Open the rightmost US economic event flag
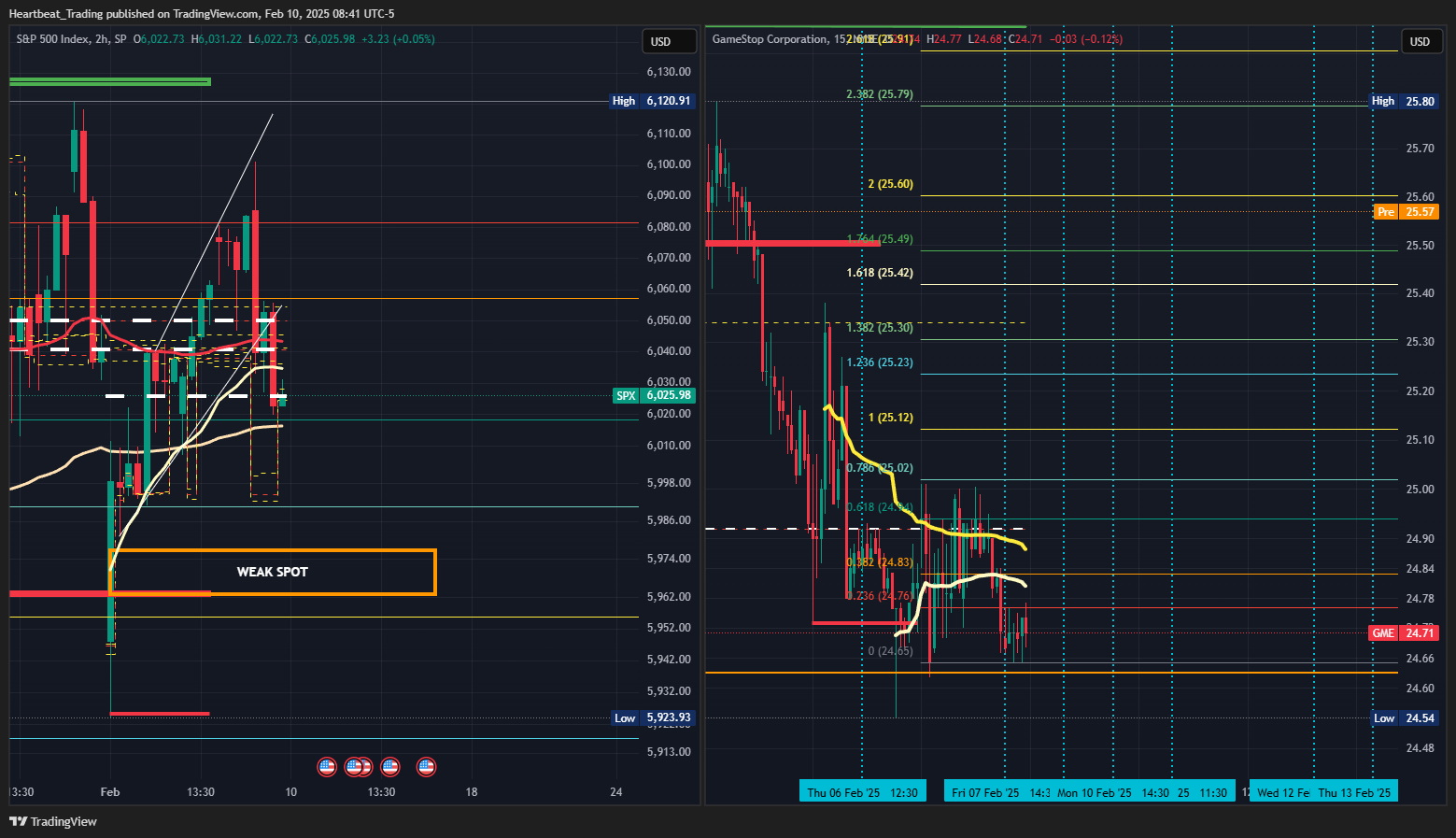The height and width of the screenshot is (838, 1456). (426, 767)
